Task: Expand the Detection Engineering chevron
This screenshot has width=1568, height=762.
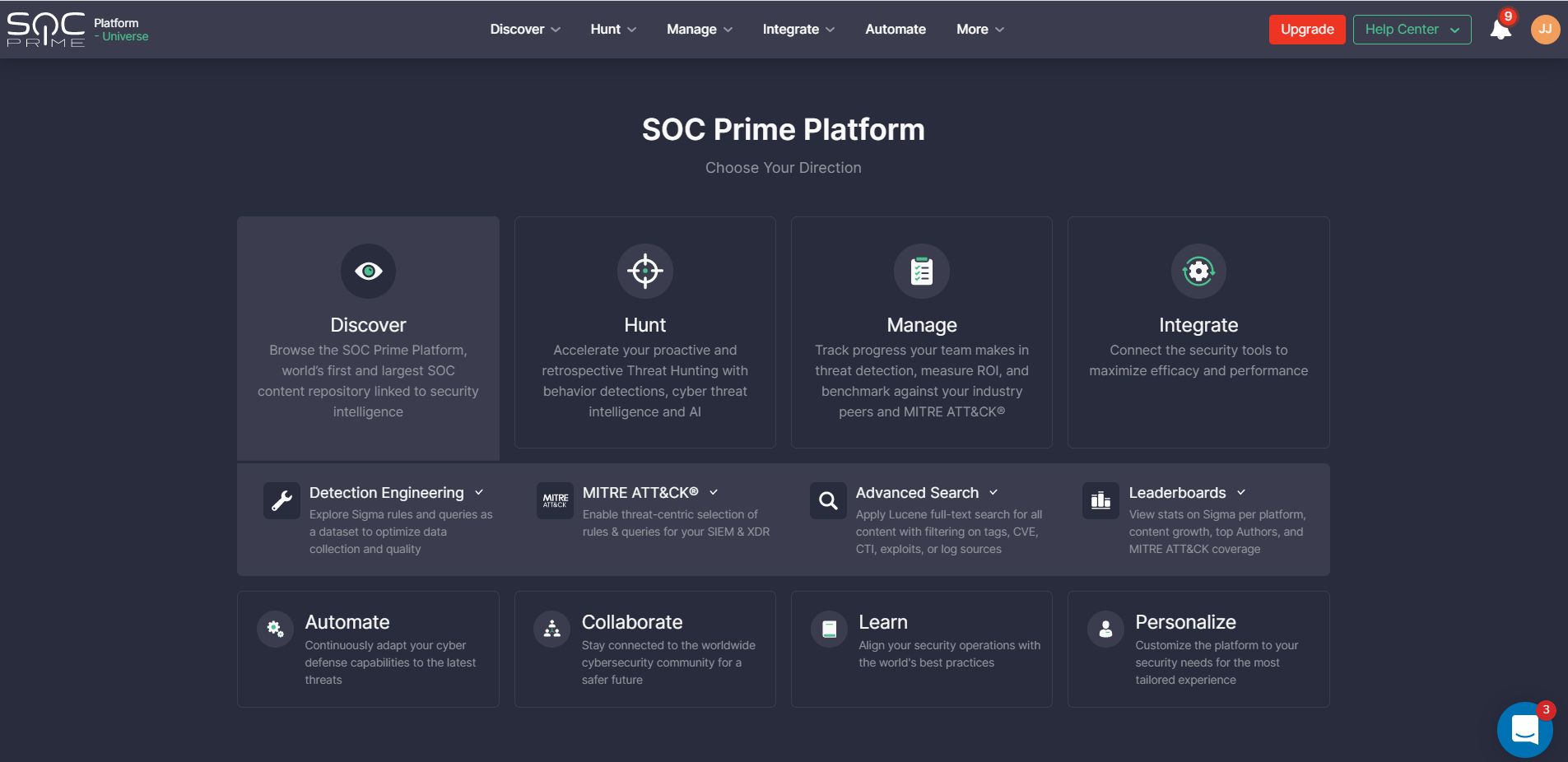Action: tap(479, 492)
